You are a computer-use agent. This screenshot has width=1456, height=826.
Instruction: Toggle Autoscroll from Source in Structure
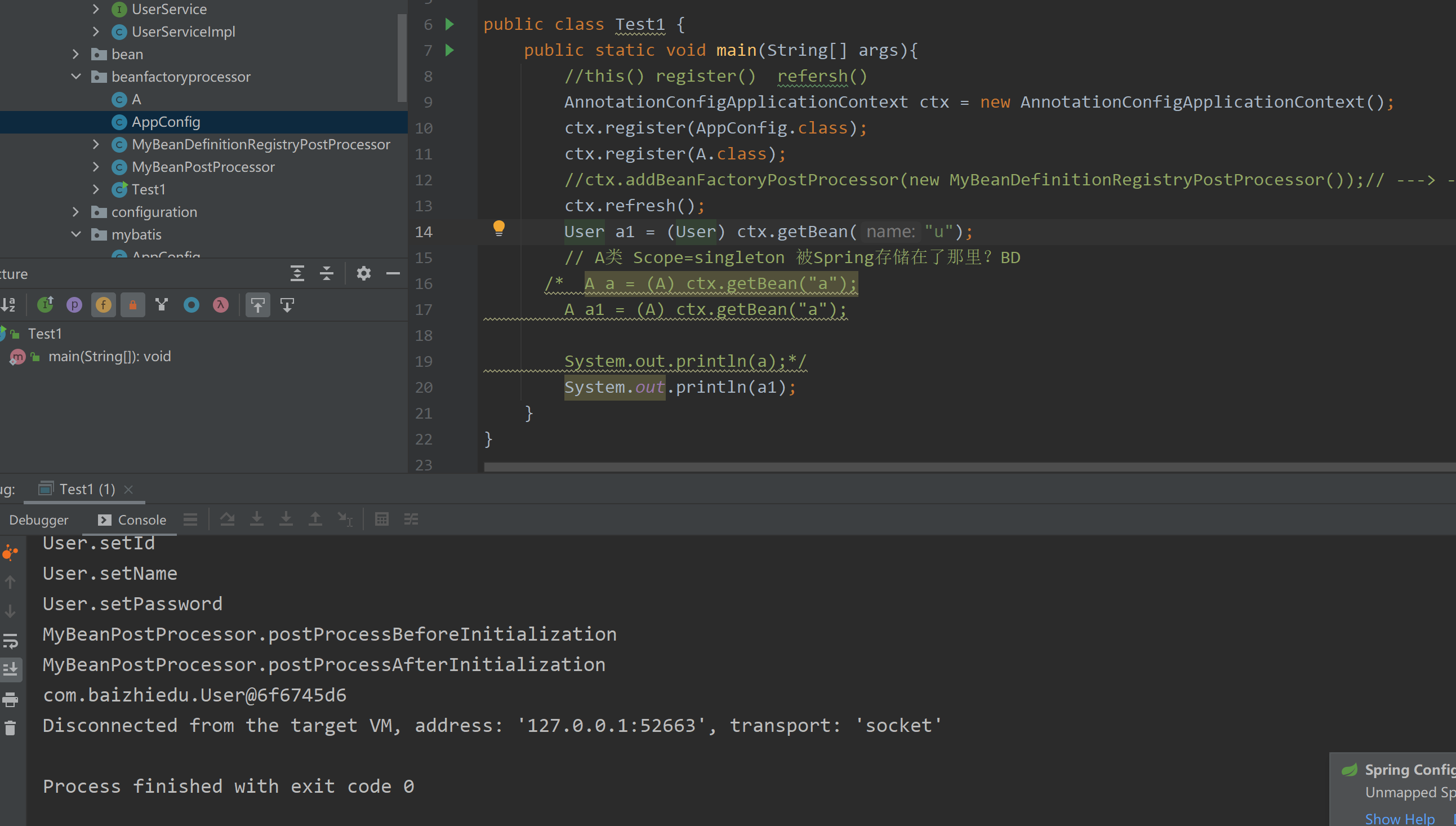(287, 305)
